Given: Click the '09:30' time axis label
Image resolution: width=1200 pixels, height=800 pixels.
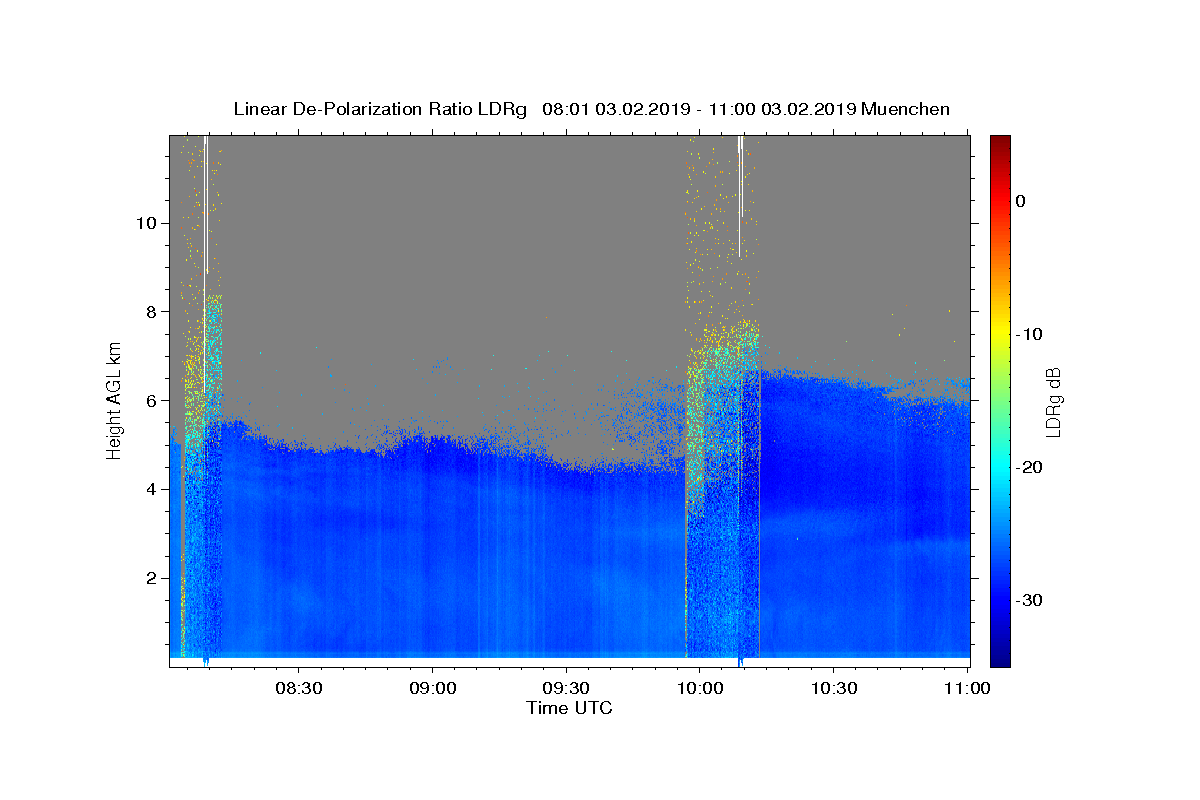Looking at the screenshot, I should pos(566,688).
